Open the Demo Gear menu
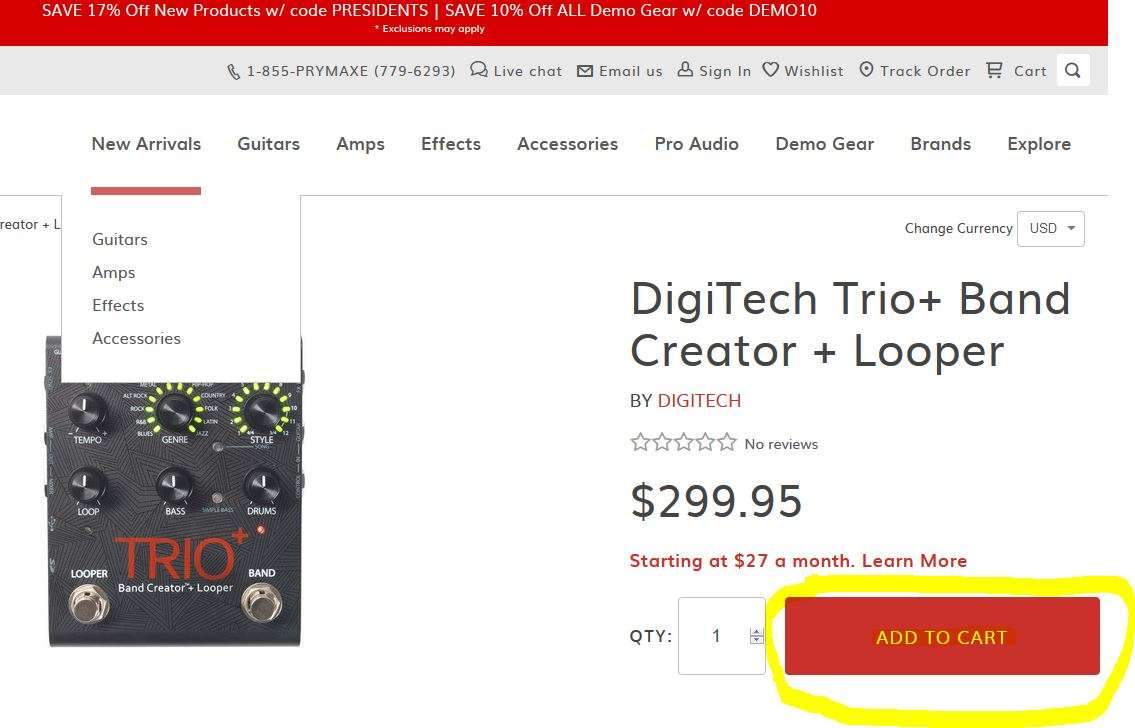The image size is (1135, 728). pyautogui.click(x=824, y=144)
